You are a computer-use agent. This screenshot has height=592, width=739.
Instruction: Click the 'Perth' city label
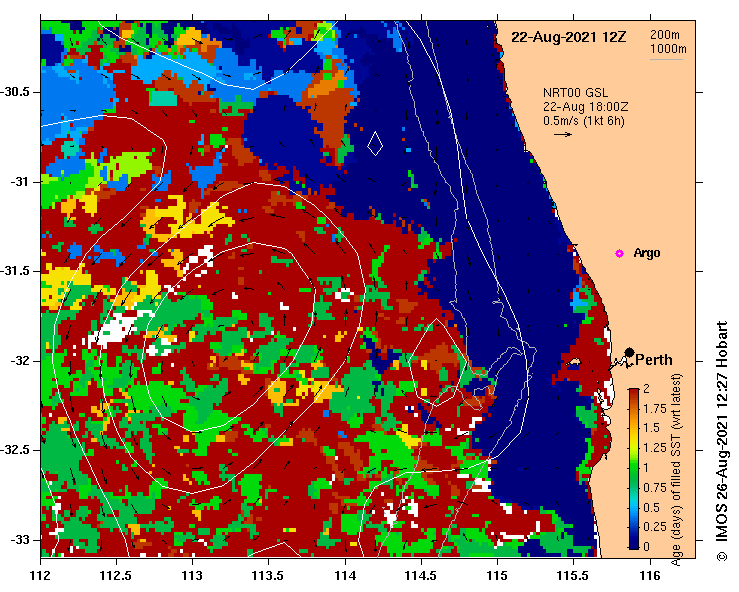pos(654,360)
